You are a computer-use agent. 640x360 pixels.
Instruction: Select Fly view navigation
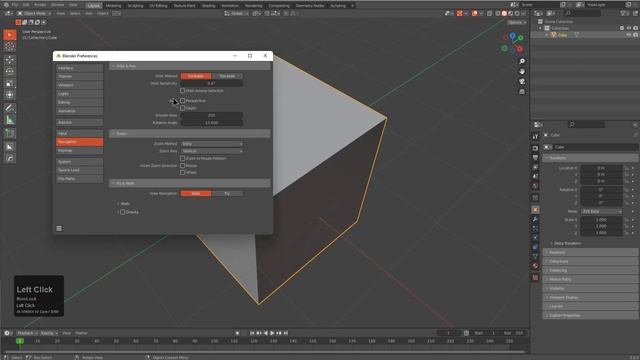tap(227, 193)
